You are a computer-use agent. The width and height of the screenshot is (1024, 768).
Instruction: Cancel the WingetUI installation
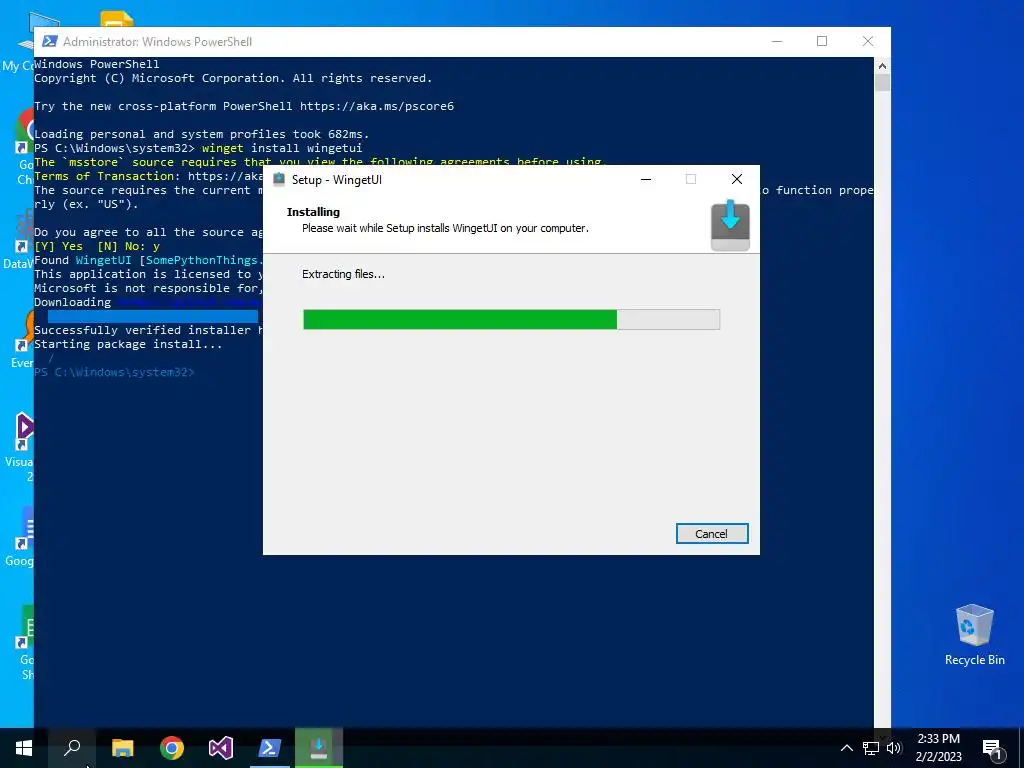[x=712, y=534]
